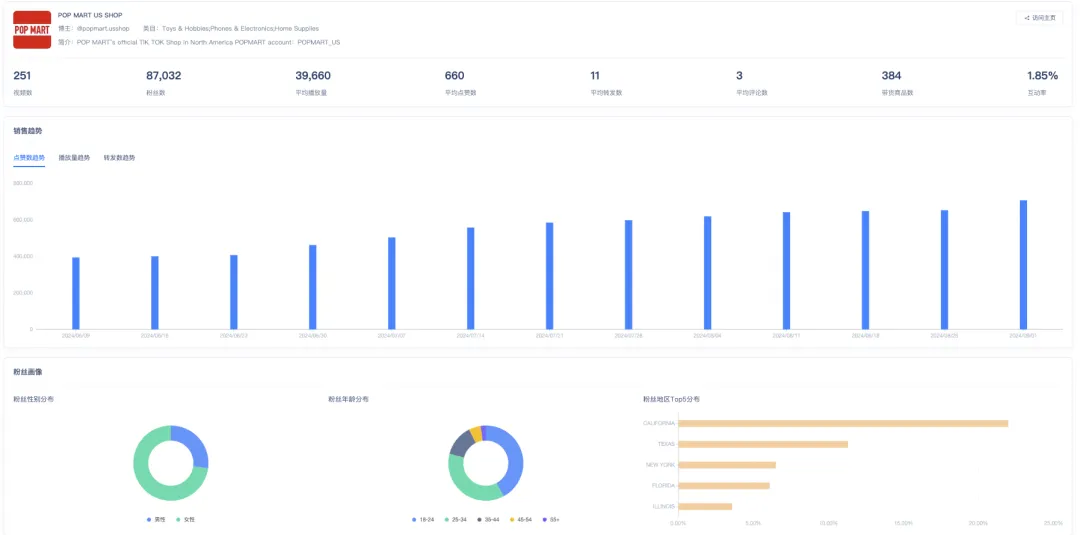Click the POP MART shop logo thumbnail
Screen dimensions: 1080x535
pyautogui.click(x=32, y=30)
